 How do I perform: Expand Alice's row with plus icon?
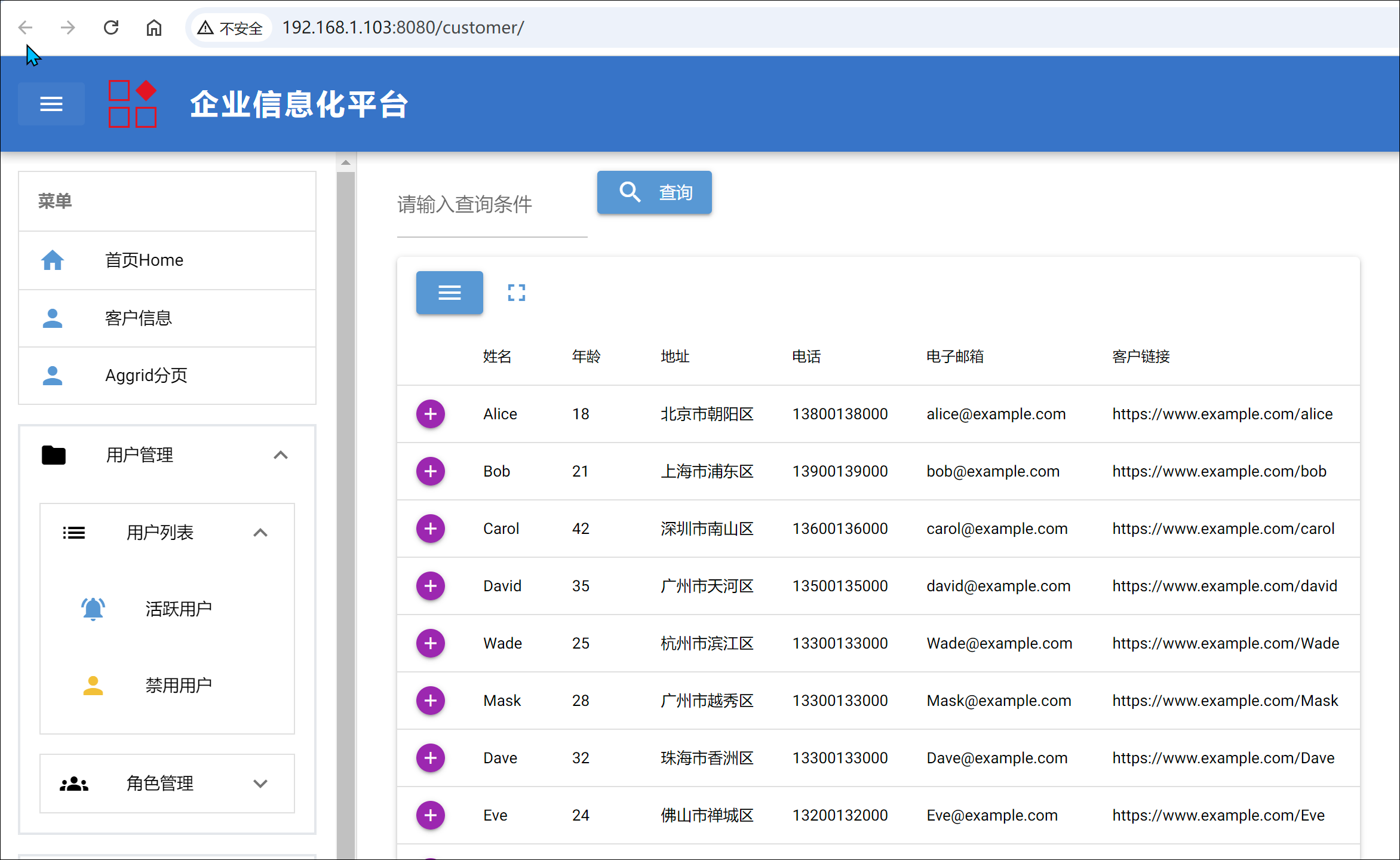(431, 414)
